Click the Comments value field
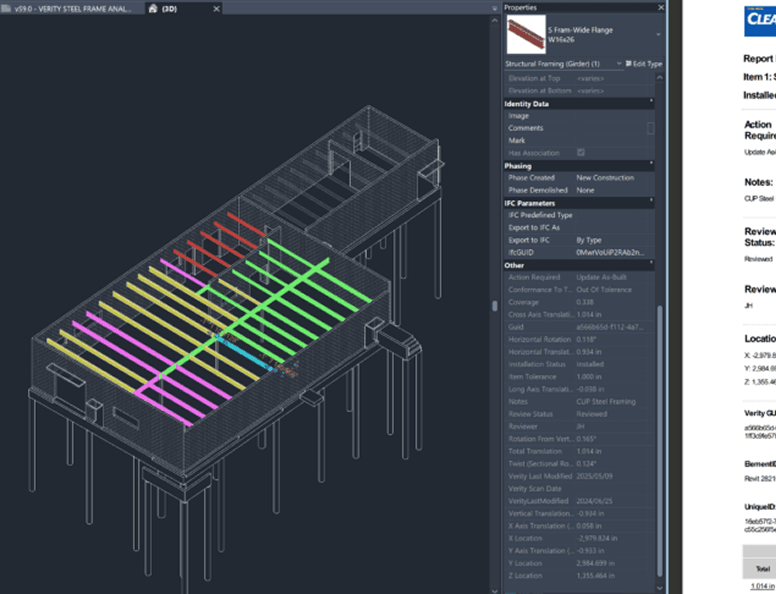 click(610, 128)
